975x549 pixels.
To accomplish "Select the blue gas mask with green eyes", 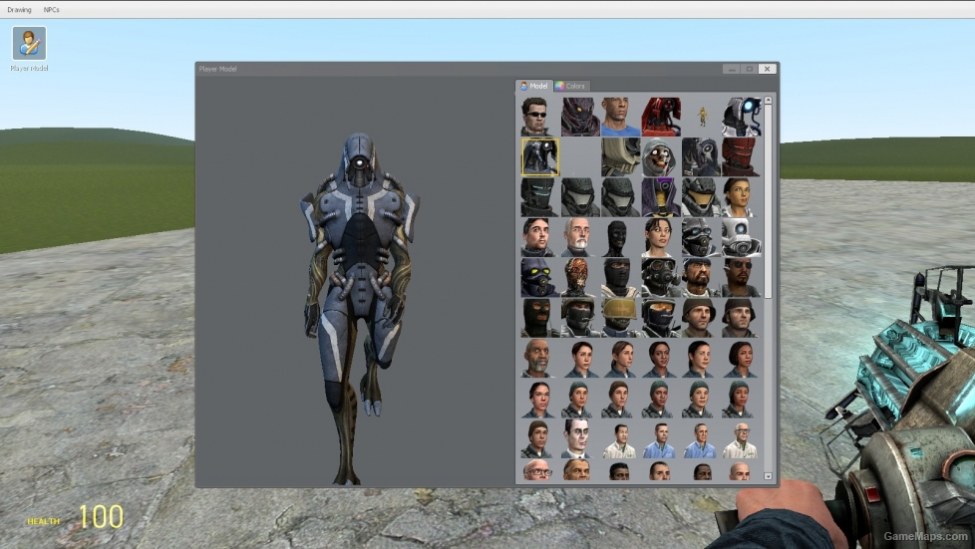I will (538, 277).
